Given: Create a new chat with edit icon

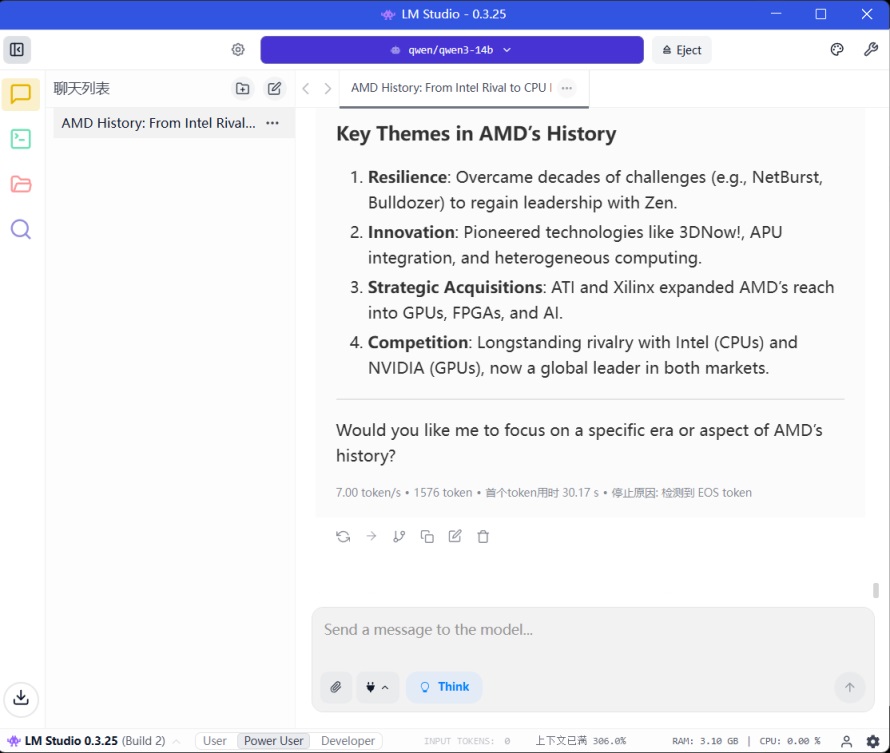Looking at the screenshot, I should pyautogui.click(x=274, y=88).
